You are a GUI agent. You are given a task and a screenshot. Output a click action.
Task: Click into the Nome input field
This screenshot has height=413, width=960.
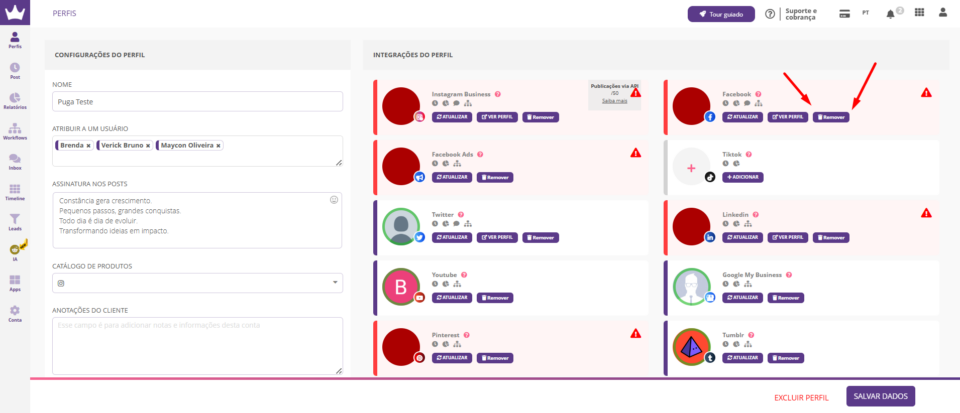coord(197,101)
